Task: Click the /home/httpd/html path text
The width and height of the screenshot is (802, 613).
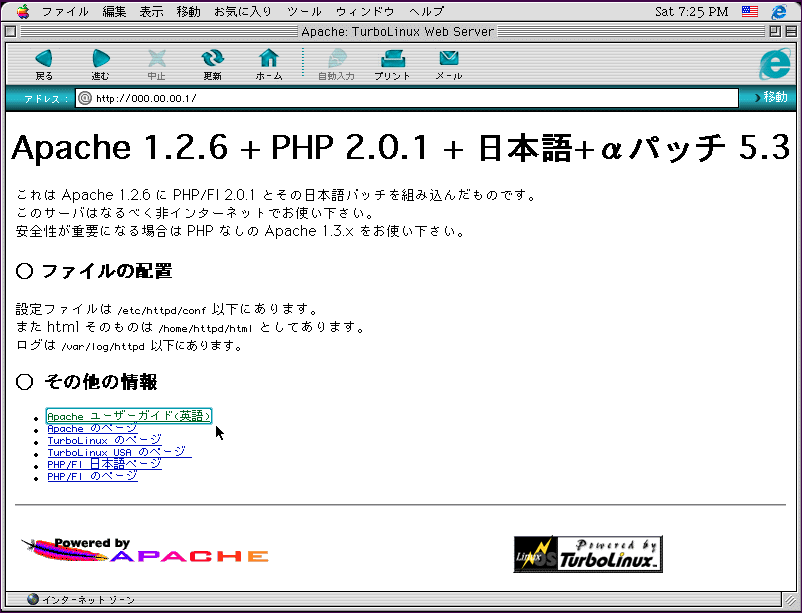Action: [206, 329]
